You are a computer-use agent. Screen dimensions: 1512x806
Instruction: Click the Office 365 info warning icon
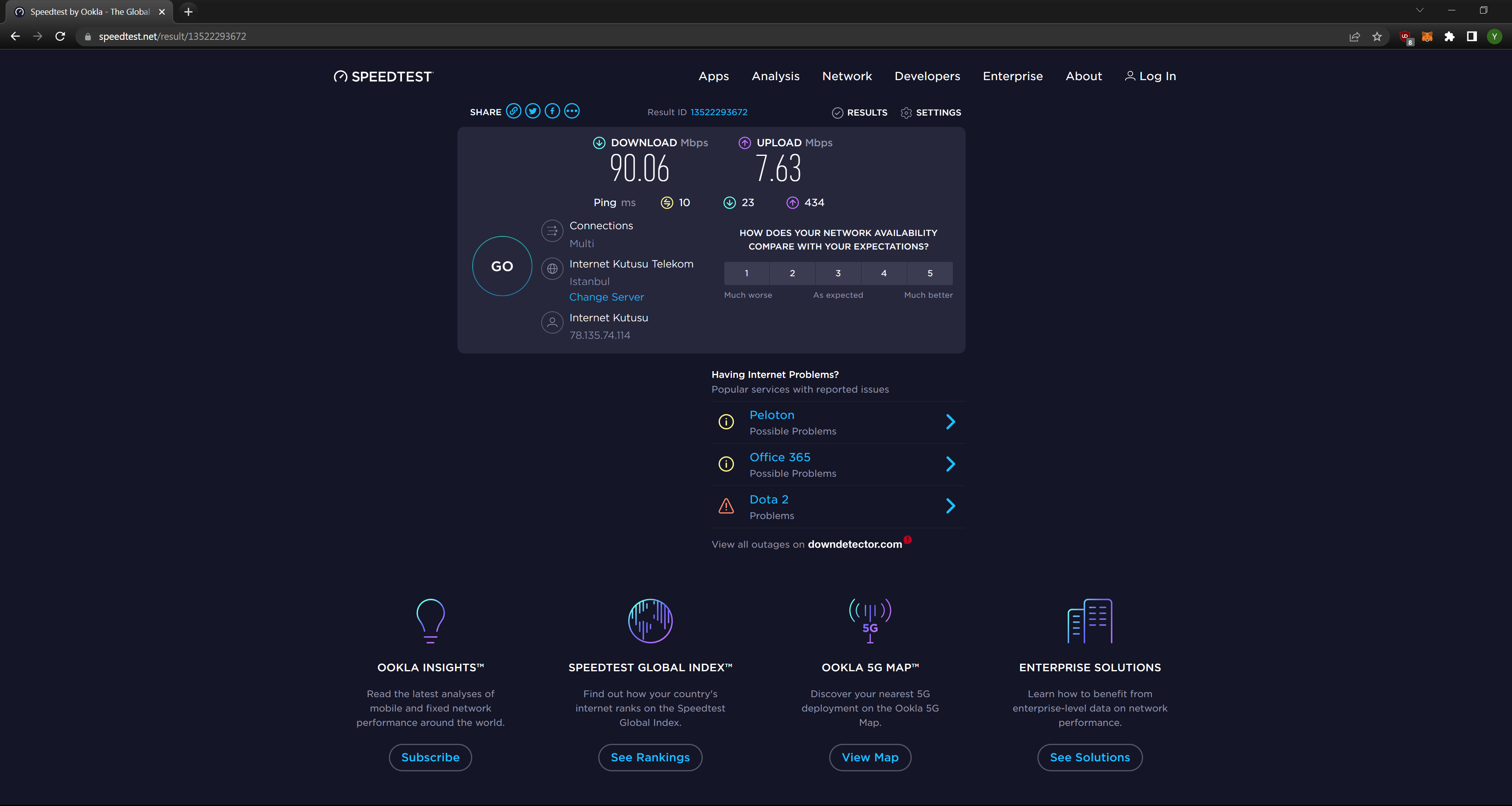(x=726, y=464)
